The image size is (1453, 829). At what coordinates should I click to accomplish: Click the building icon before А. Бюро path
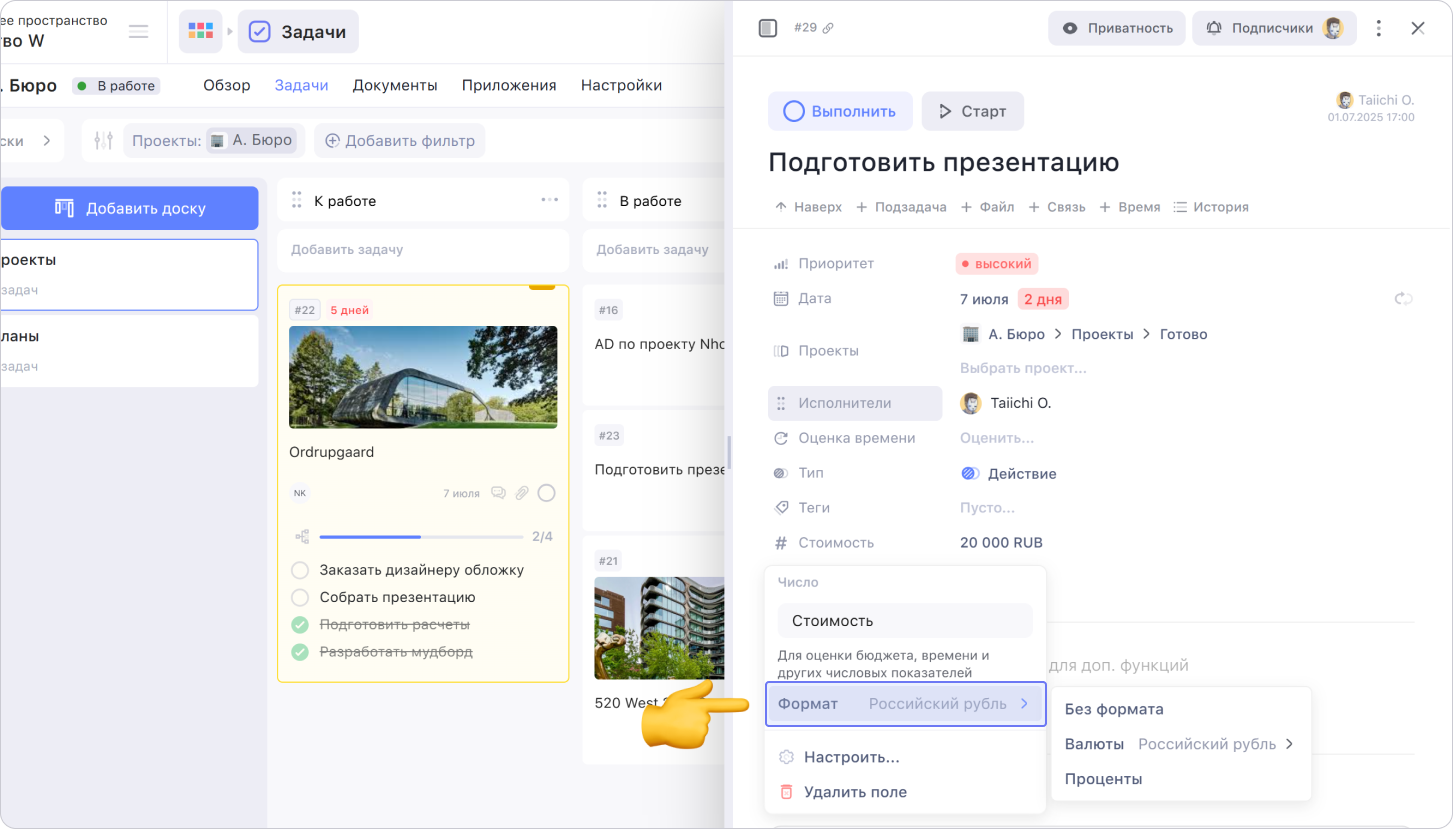coord(970,334)
